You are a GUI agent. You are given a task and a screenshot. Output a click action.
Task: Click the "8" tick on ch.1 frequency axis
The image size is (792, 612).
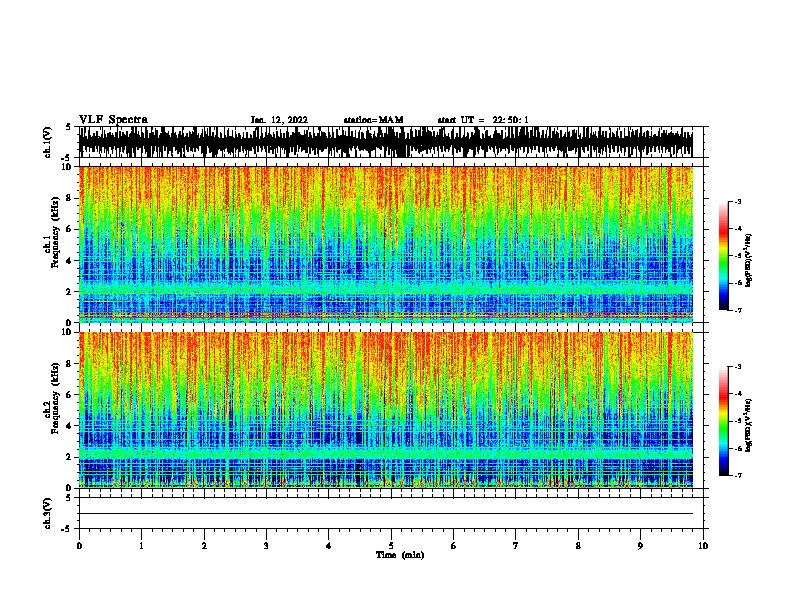point(70,198)
